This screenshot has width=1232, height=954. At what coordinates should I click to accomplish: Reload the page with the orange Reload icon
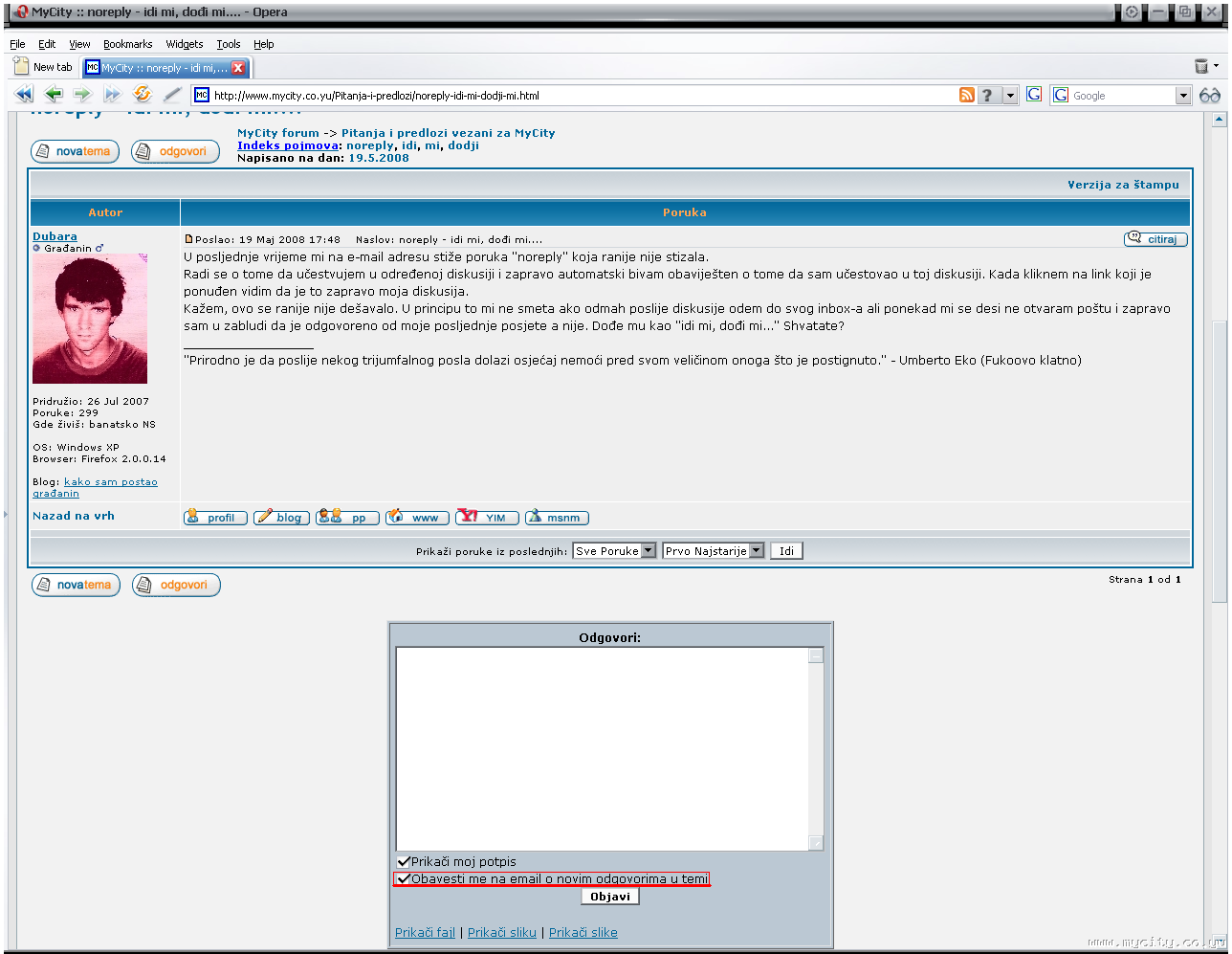tap(143, 94)
